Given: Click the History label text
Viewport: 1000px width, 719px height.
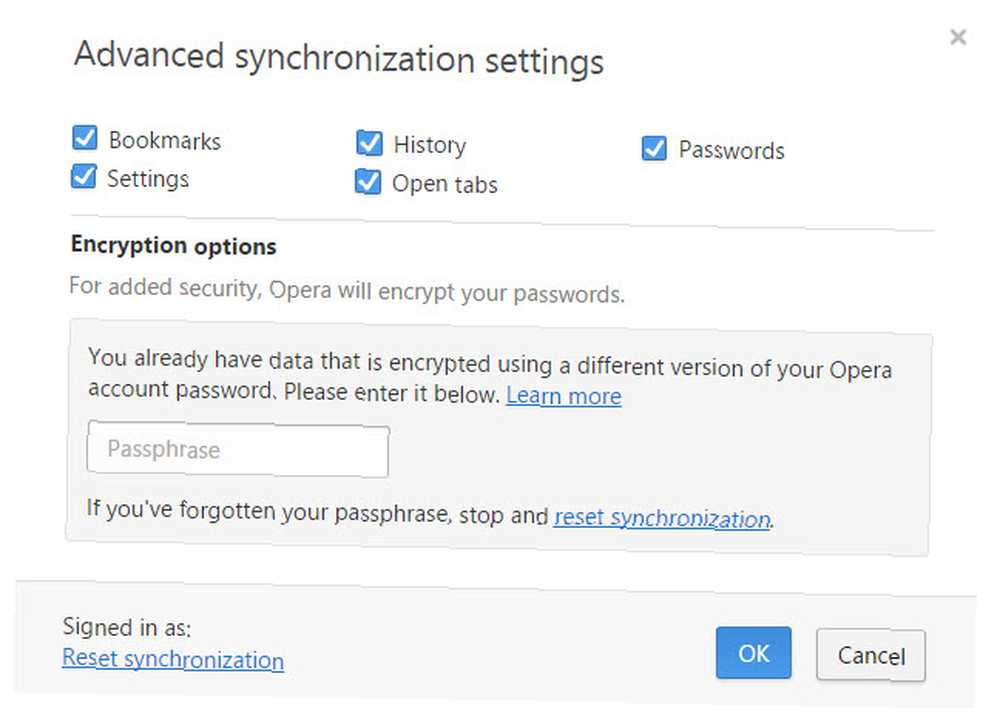Looking at the screenshot, I should click(x=430, y=145).
